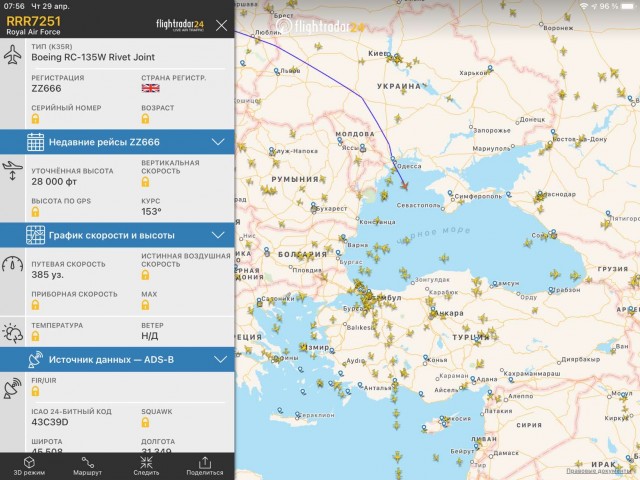Tap the lock under Высота по GPS
The image size is (640, 480).
36,212
